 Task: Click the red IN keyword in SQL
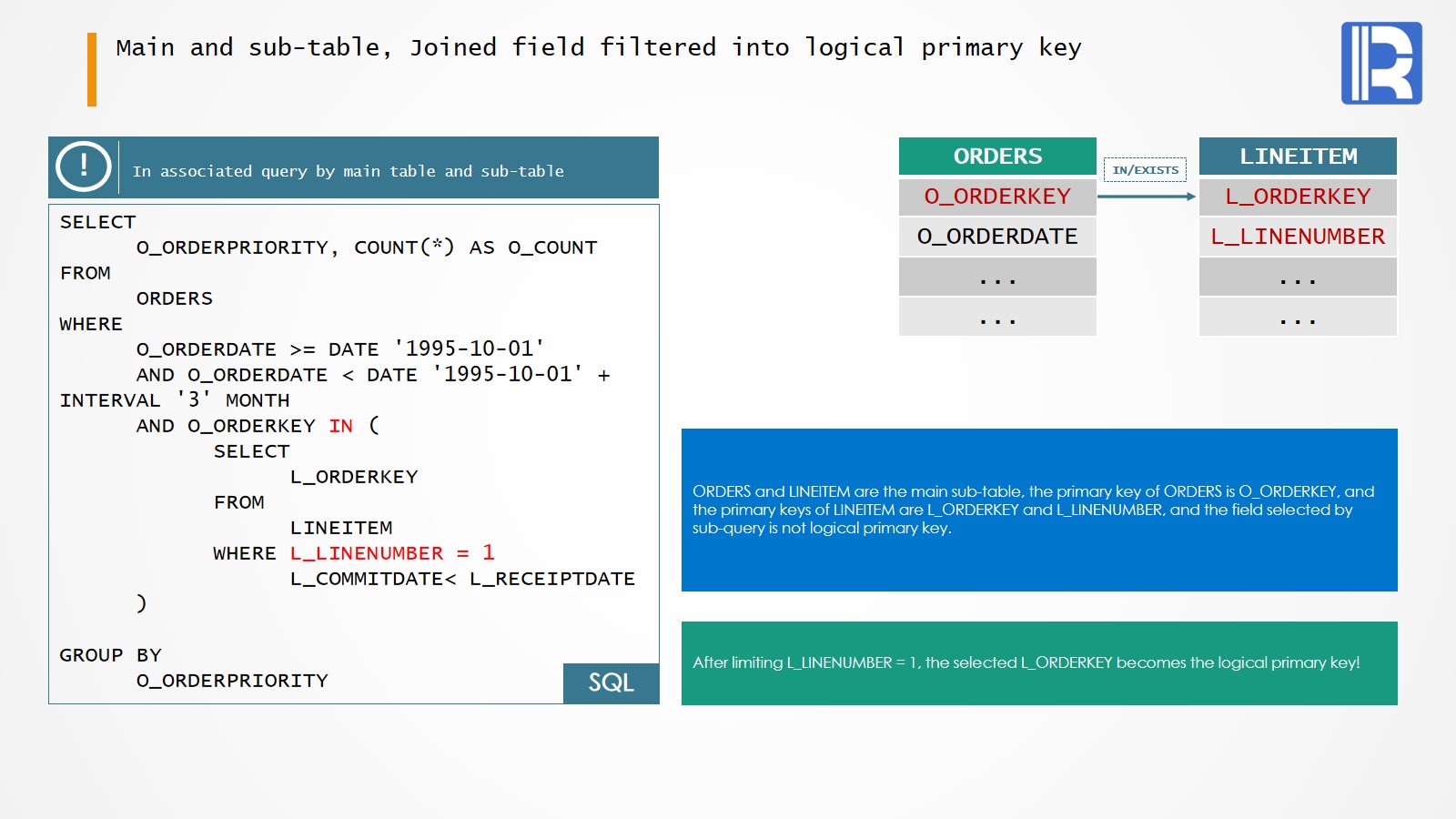[341, 426]
